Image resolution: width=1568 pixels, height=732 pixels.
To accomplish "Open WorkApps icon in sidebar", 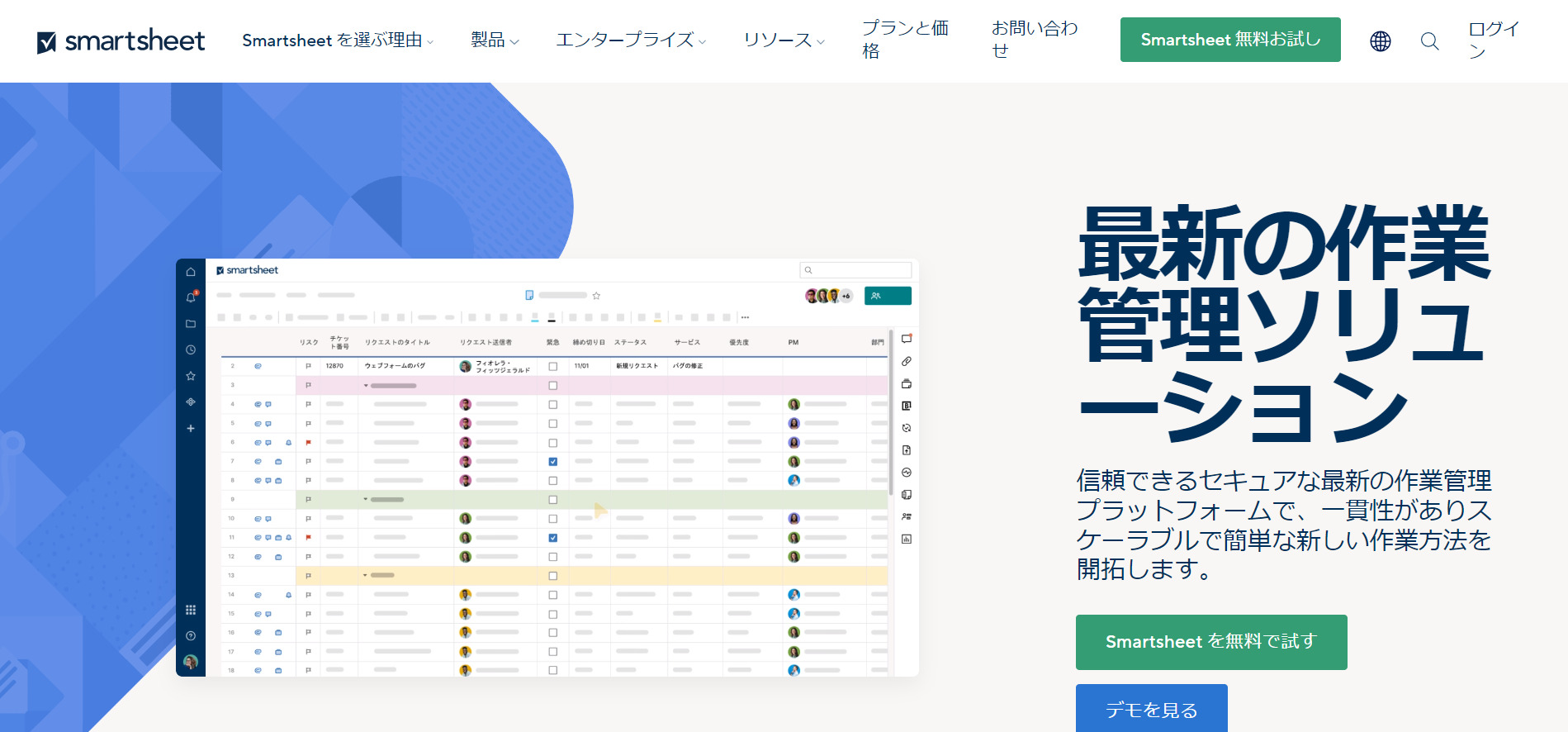I will [191, 402].
